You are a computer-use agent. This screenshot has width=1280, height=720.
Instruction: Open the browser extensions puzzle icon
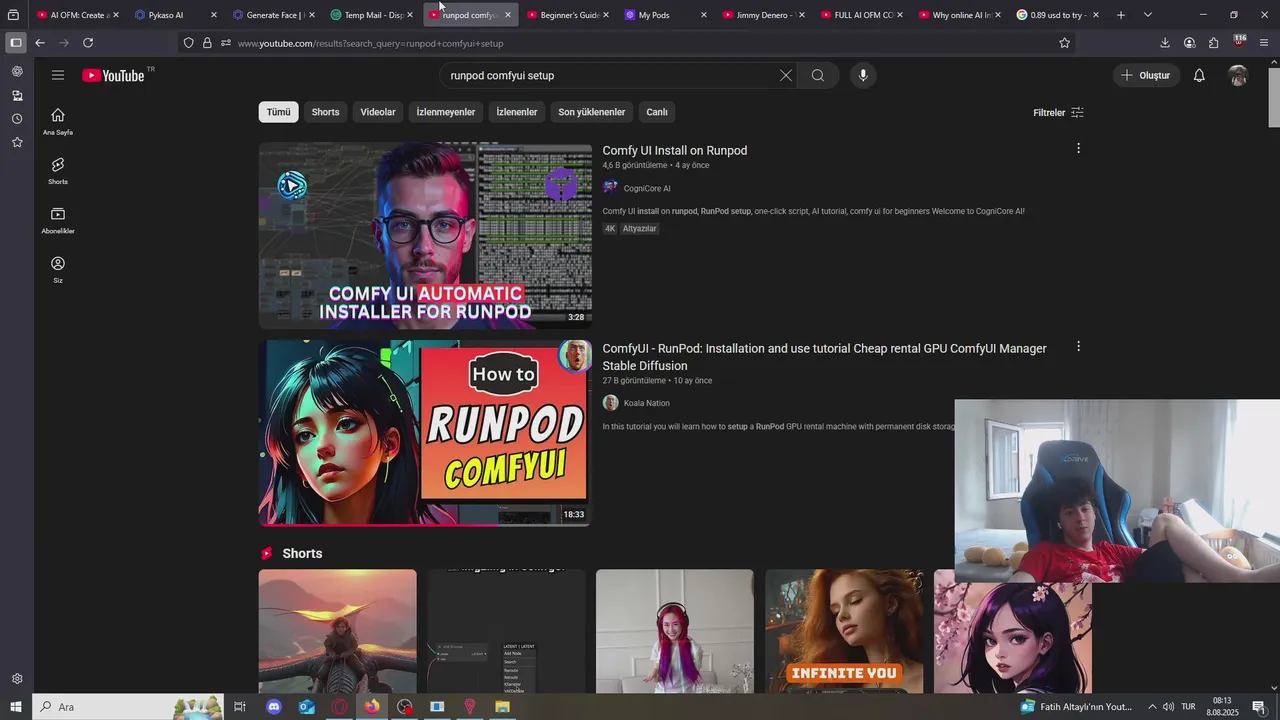pos(1214,43)
